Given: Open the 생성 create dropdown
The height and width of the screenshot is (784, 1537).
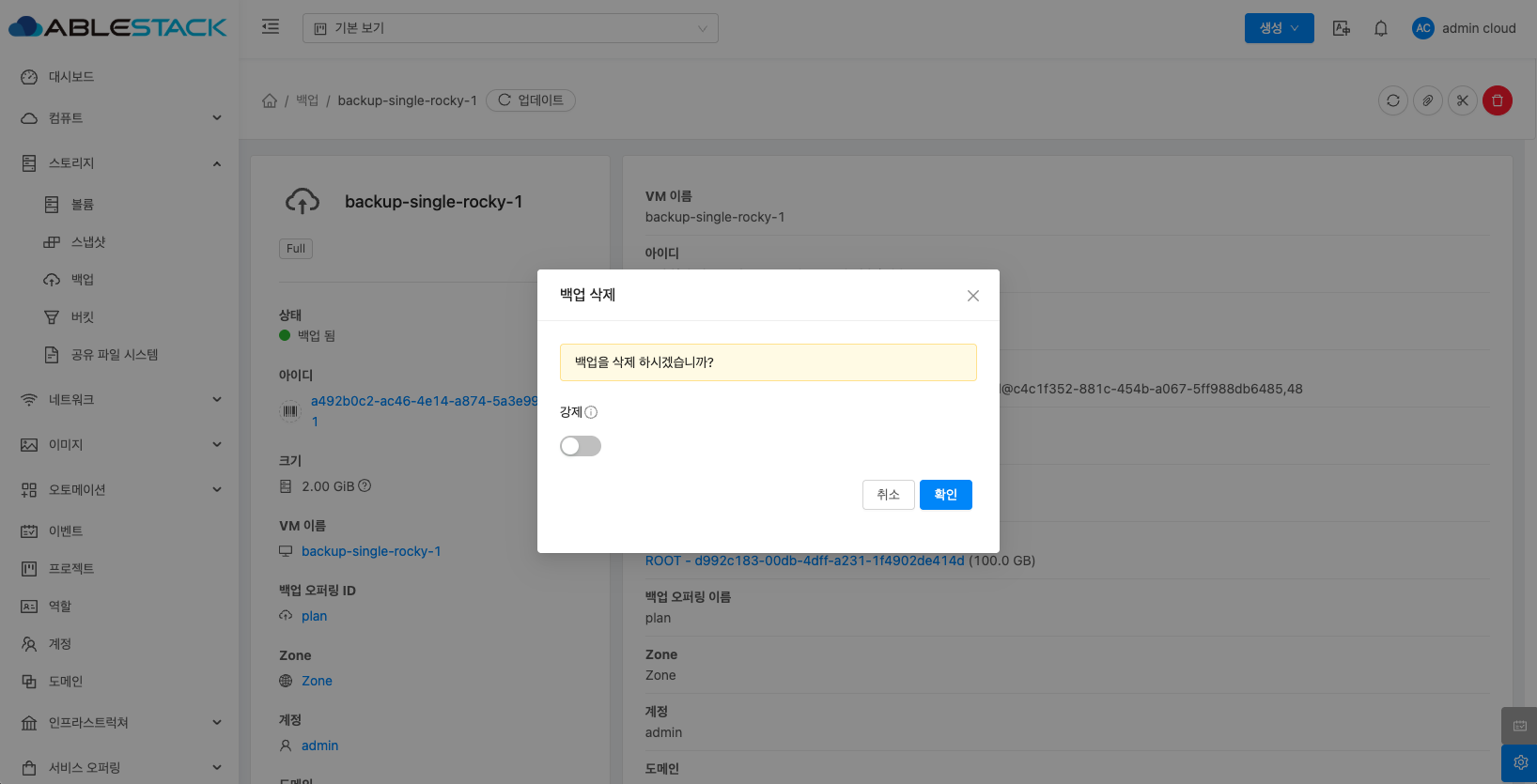Looking at the screenshot, I should click(1279, 28).
